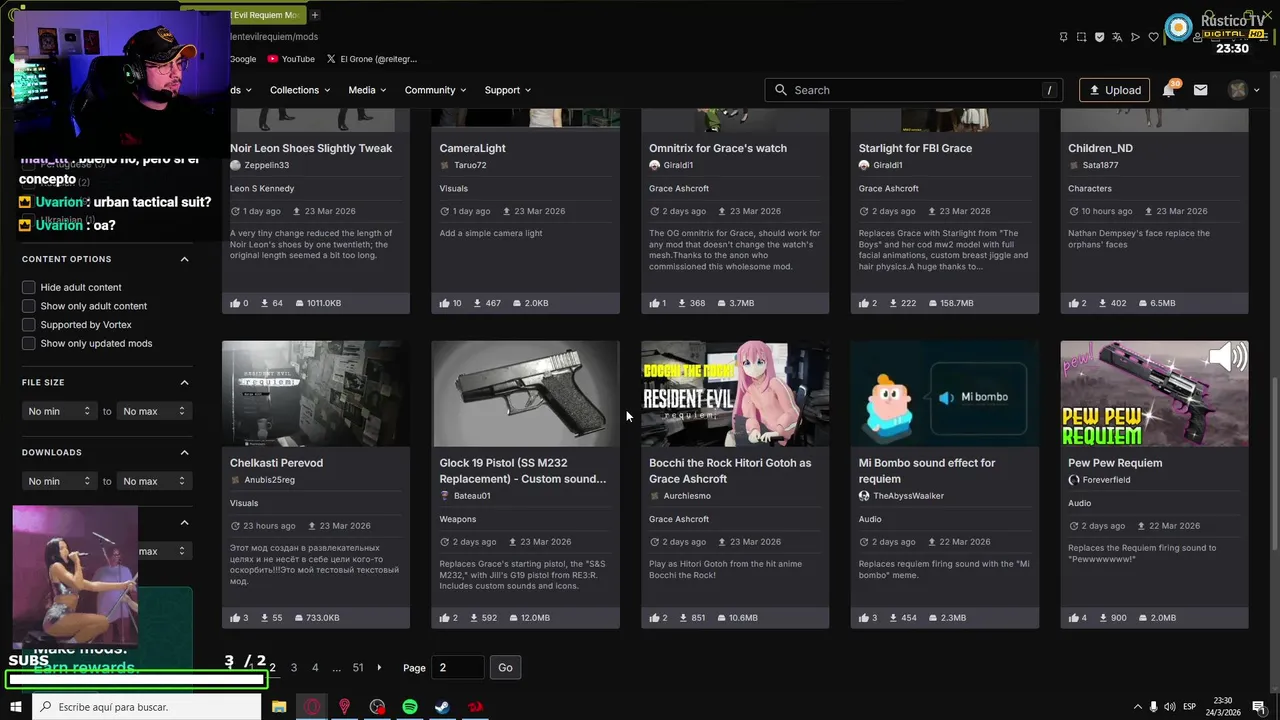Open the YouTube bookmark
The height and width of the screenshot is (720, 1280).
coord(291,59)
